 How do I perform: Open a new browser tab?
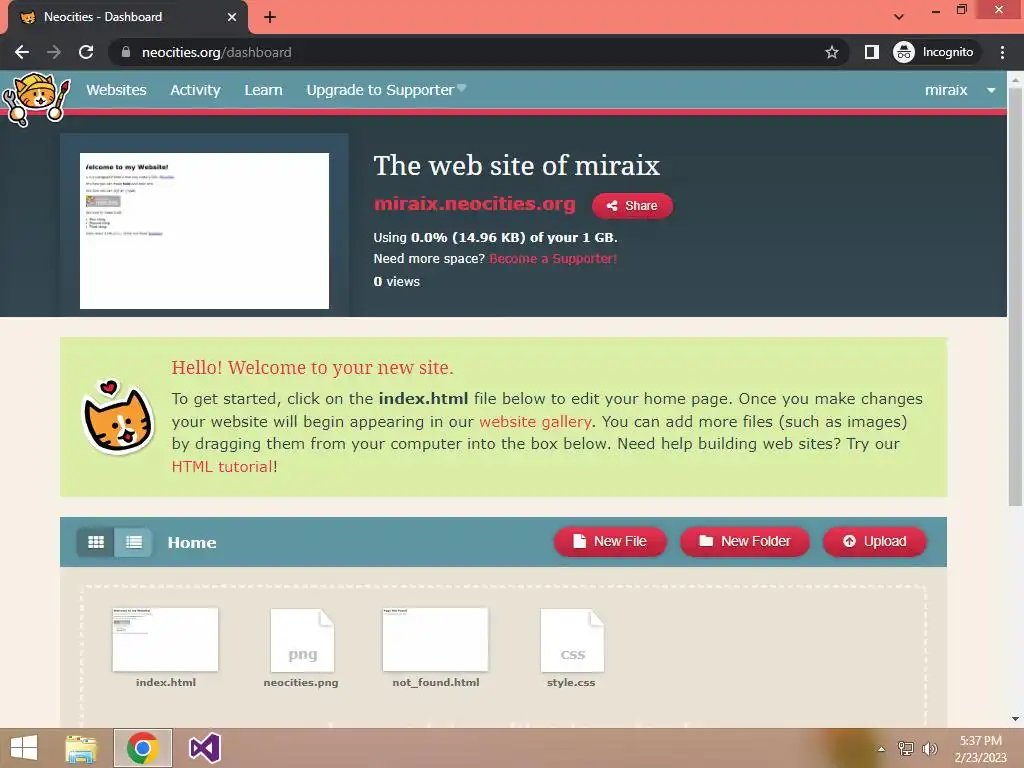point(270,17)
